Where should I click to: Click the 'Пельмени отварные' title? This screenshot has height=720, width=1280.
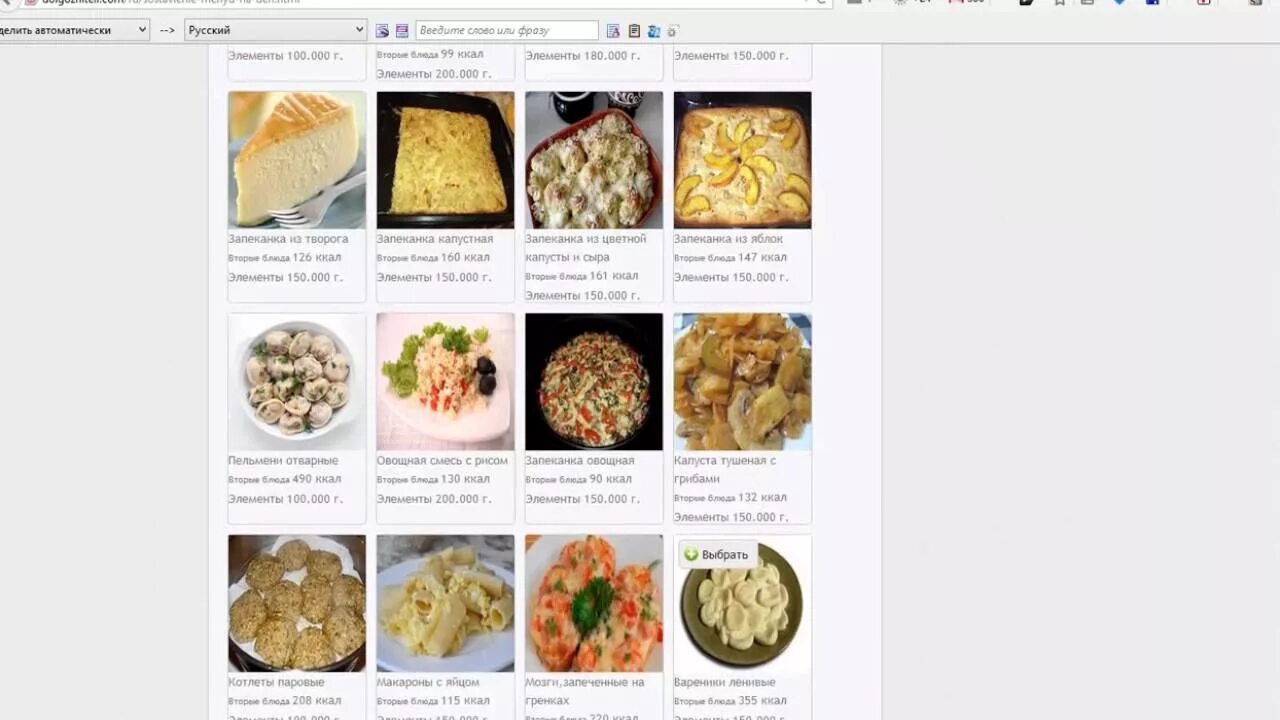[283, 461]
